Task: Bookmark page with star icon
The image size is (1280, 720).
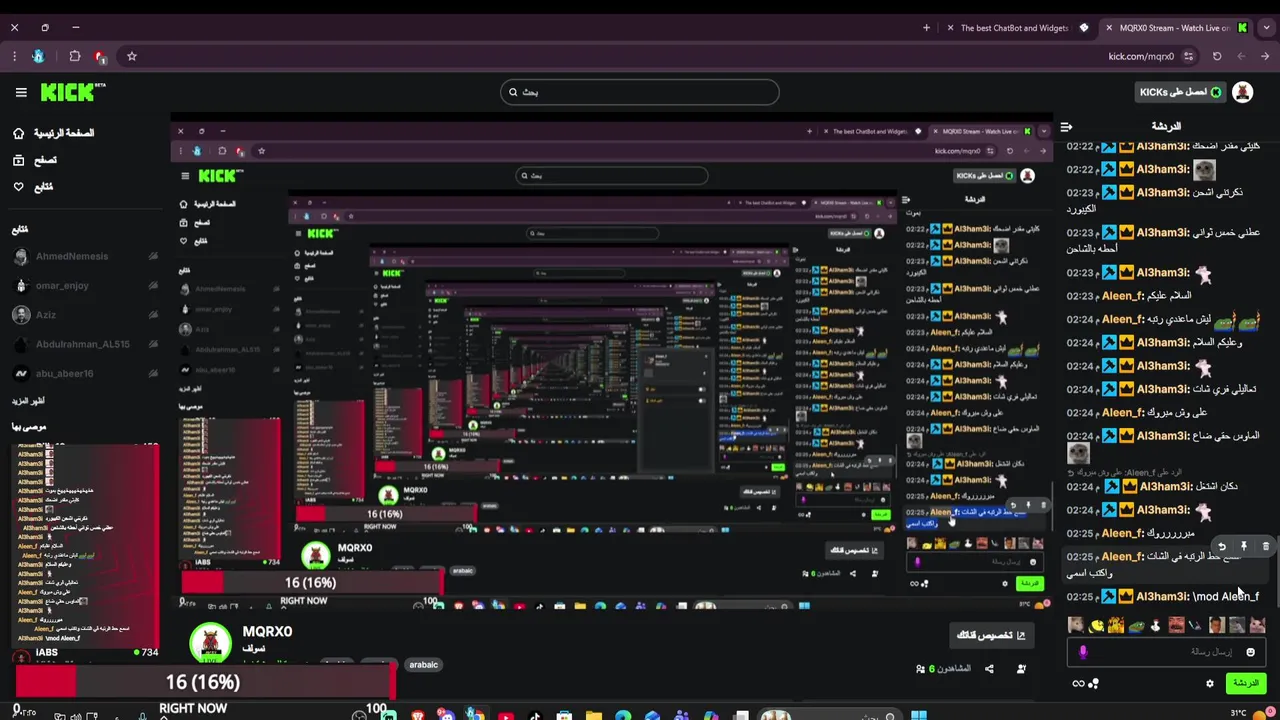Action: pos(131,57)
